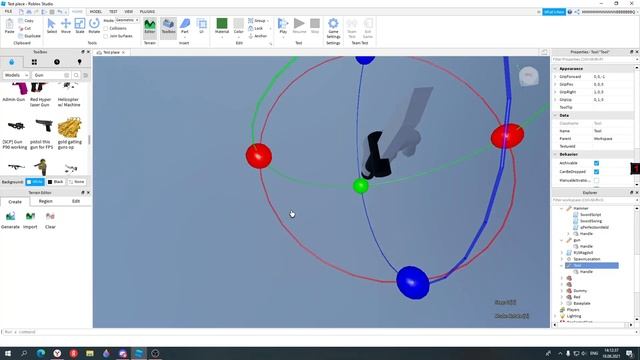Image resolution: width=640 pixels, height=360 pixels.
Task: Select White toolbox background
Action: (x=35, y=182)
